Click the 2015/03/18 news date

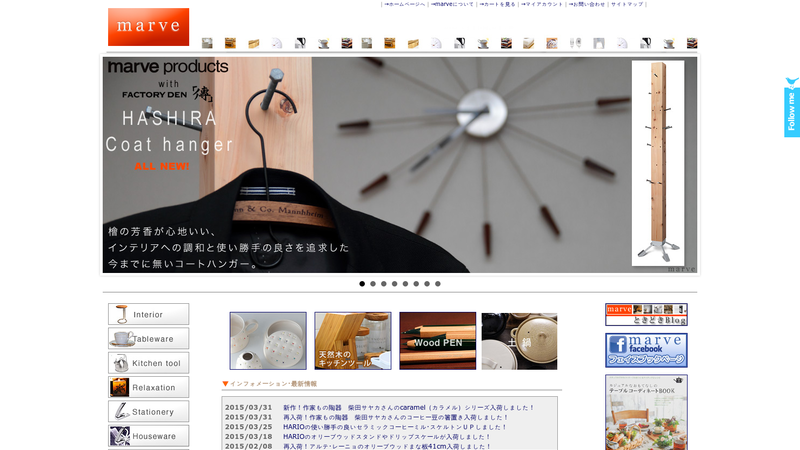pos(248,437)
